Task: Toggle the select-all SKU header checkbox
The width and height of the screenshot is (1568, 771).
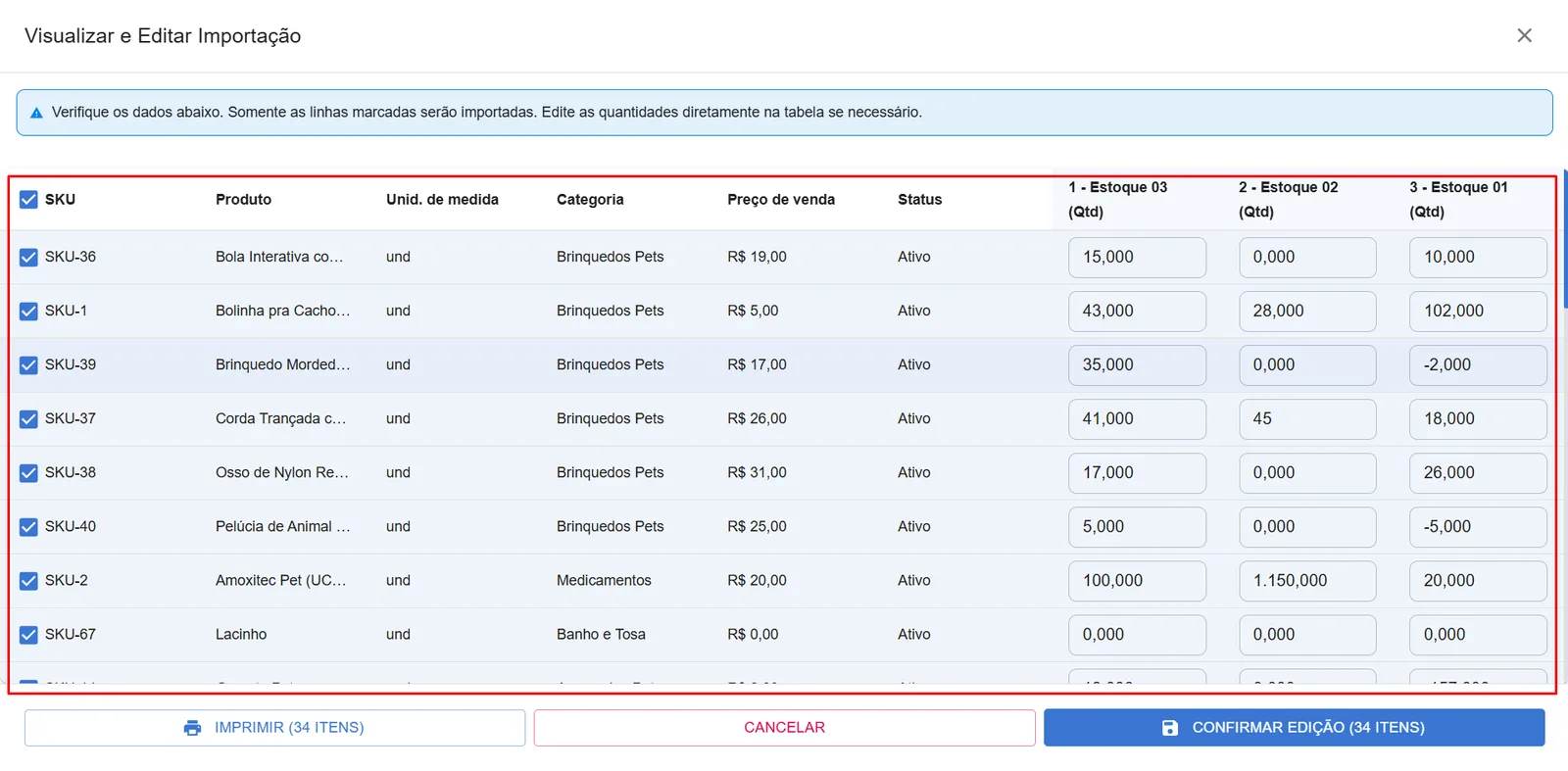Action: pyautogui.click(x=28, y=200)
